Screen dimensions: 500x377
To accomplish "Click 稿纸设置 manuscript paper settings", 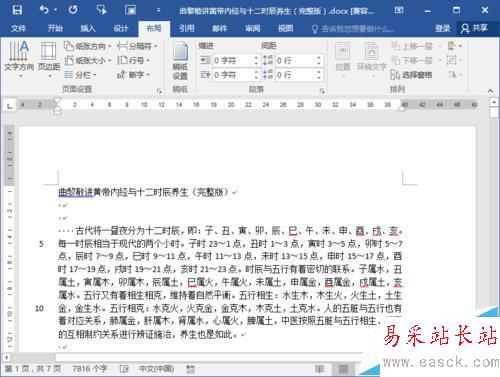I will 180,61.
